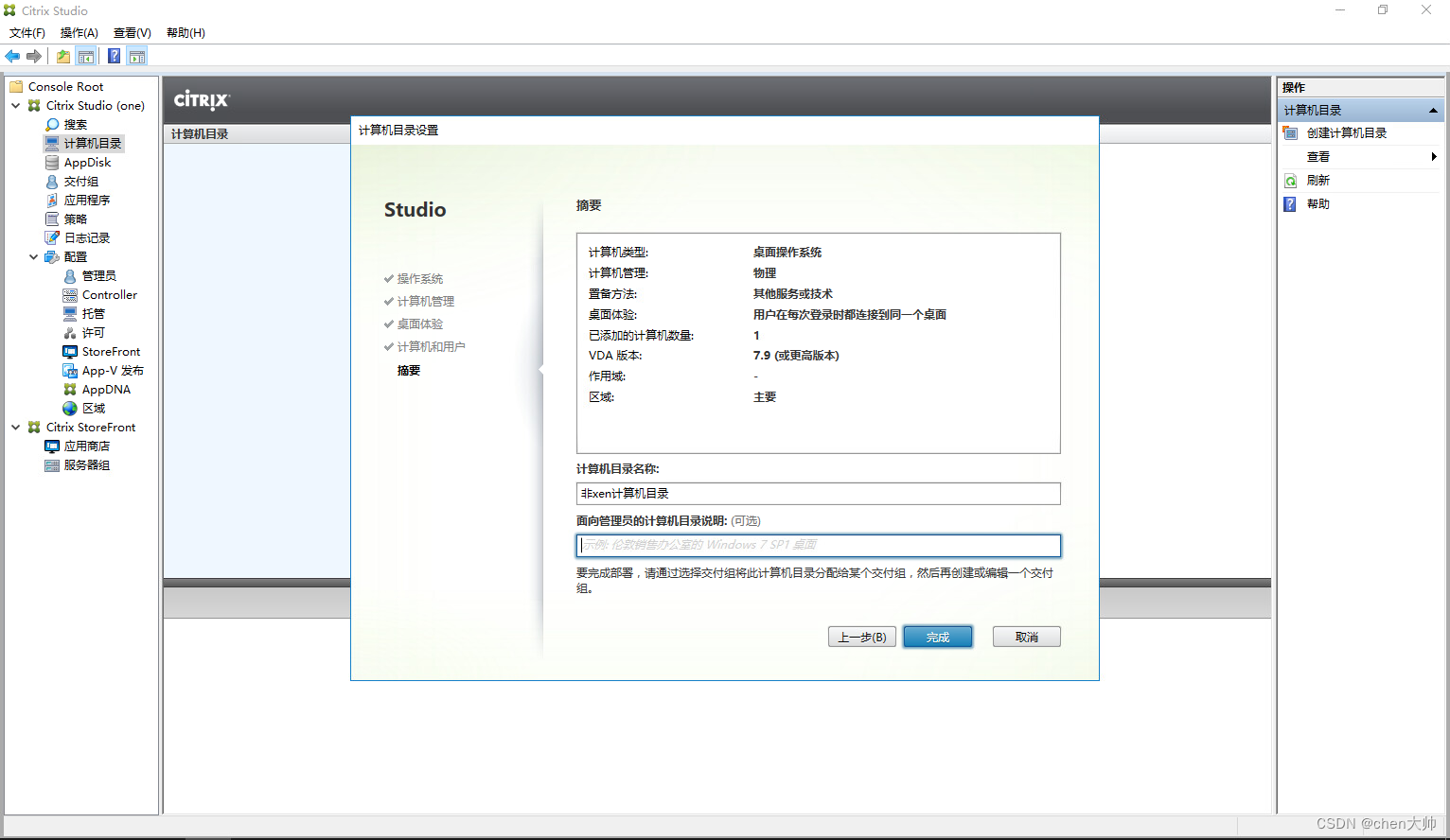This screenshot has width=1450, height=840.
Task: Click the Help question mark toolbar icon
Action: pos(114,57)
